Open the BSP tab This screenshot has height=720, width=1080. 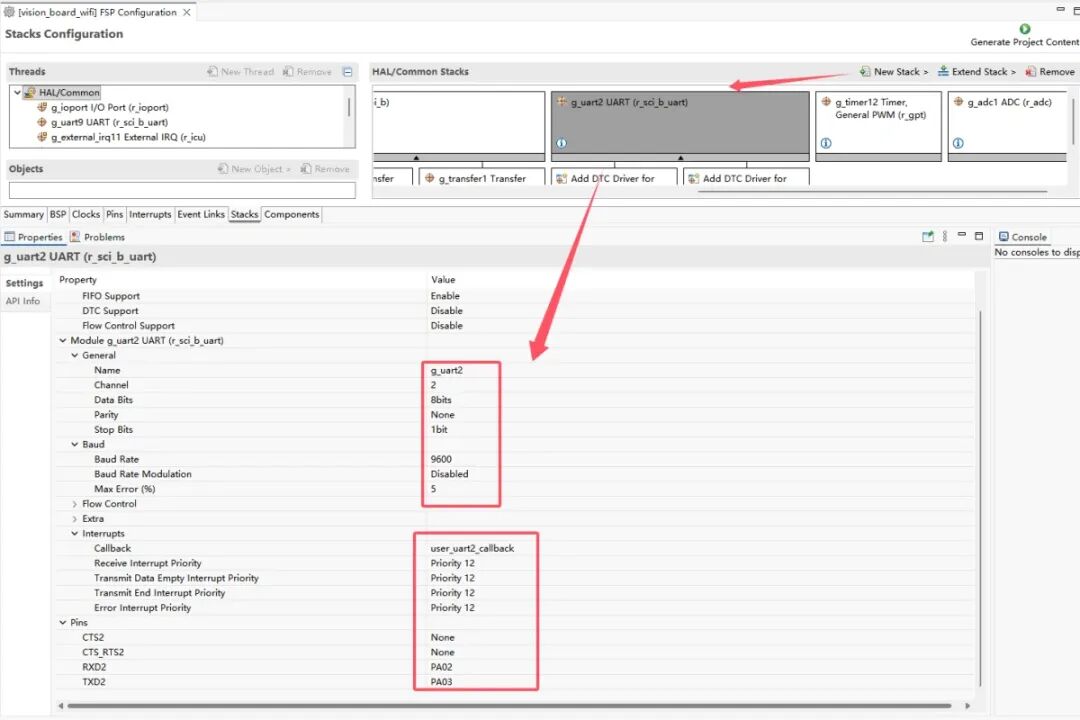(x=58, y=215)
